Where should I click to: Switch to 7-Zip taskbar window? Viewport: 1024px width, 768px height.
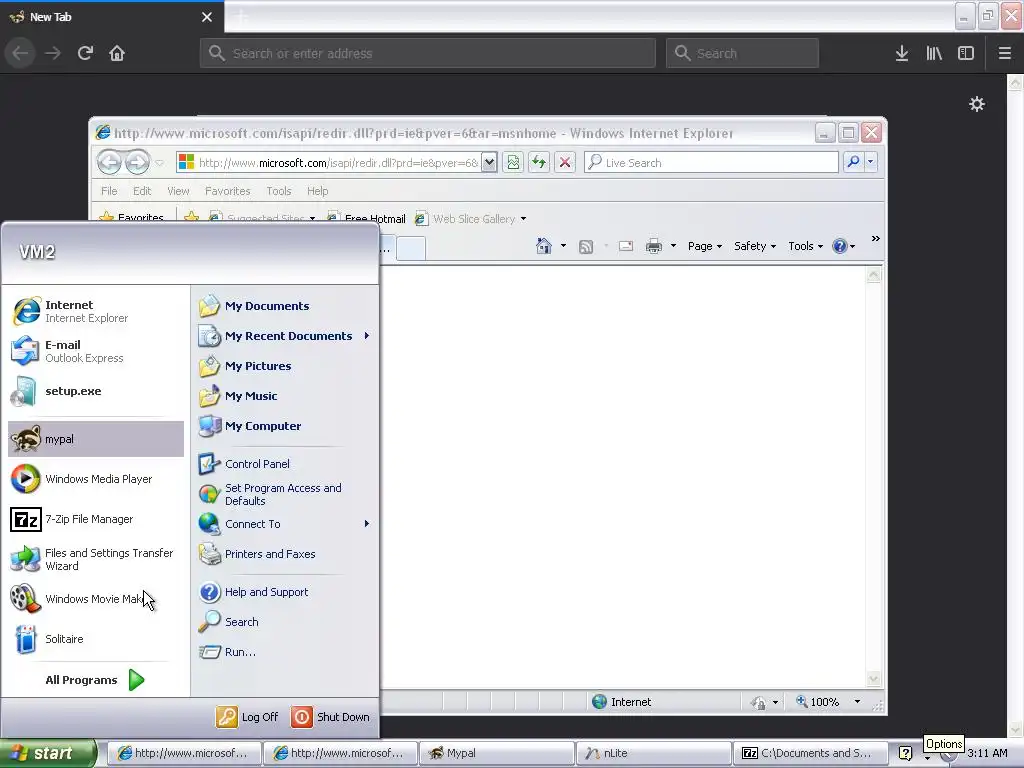[x=810, y=753]
